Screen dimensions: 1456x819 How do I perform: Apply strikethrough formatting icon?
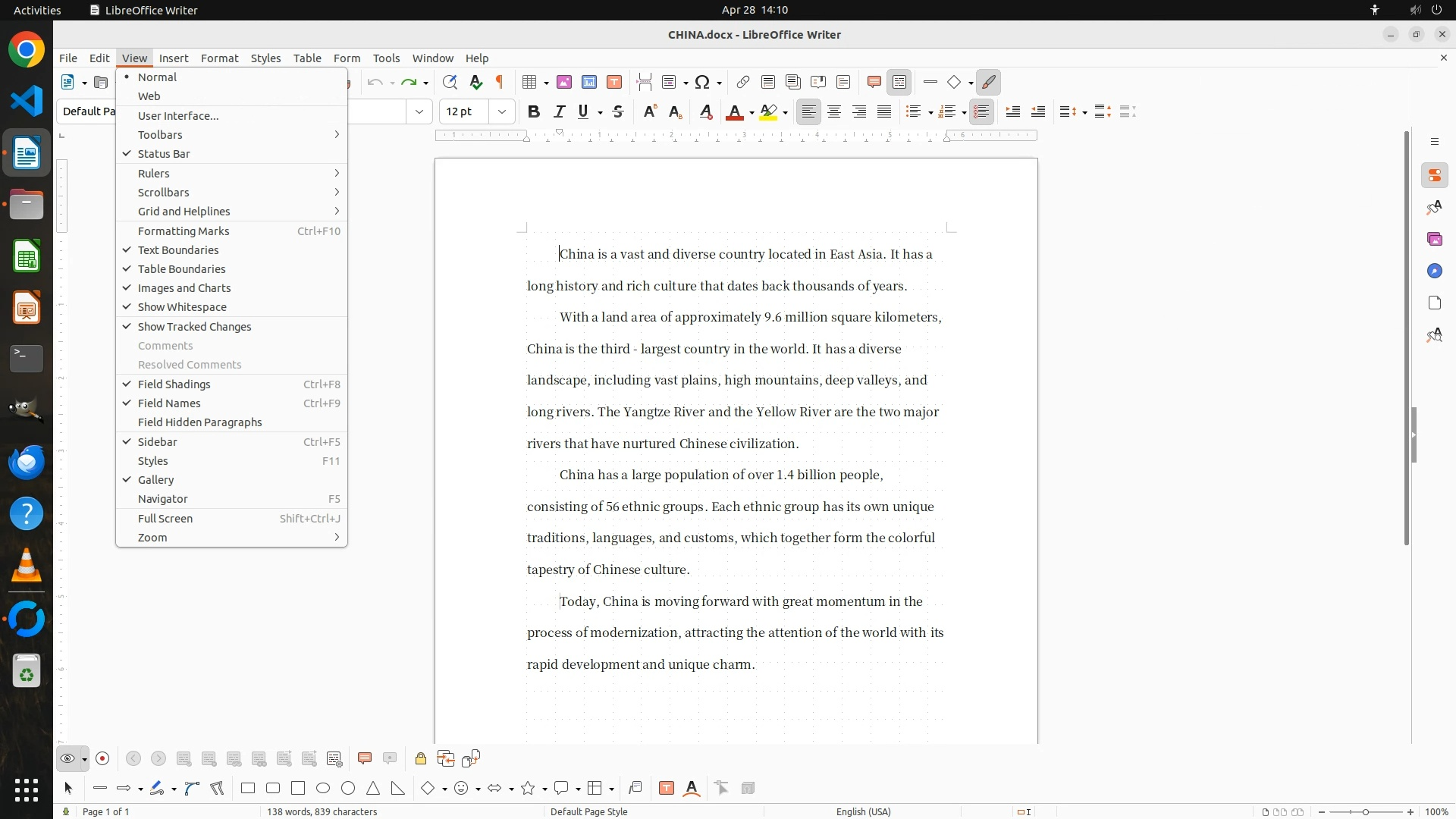[x=618, y=111]
